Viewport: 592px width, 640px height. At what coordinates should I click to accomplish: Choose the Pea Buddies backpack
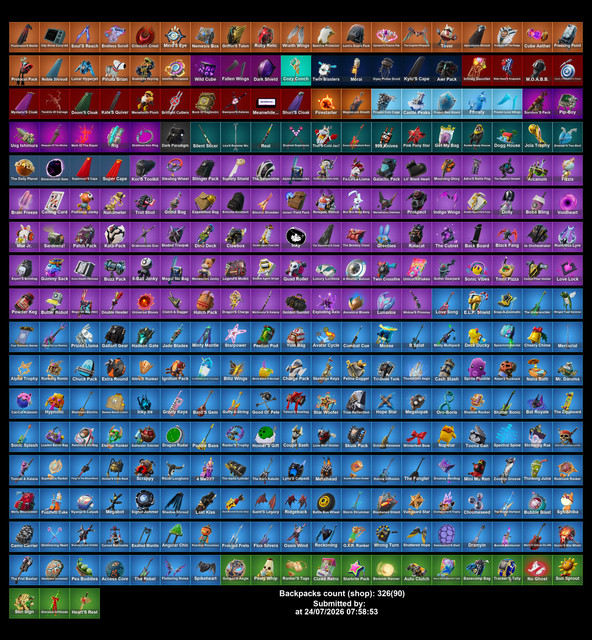point(85,570)
